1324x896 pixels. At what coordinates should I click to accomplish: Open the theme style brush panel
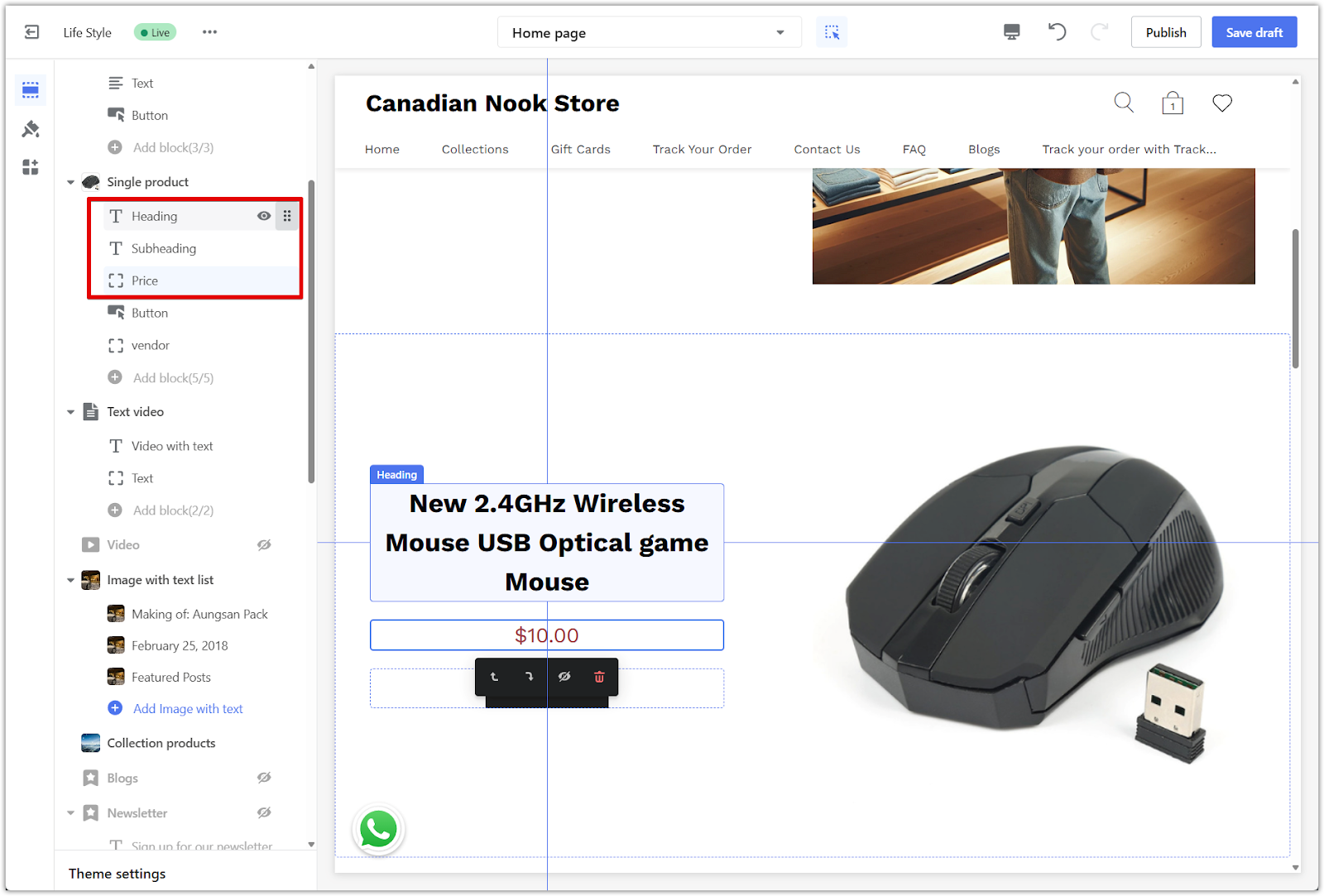31,128
